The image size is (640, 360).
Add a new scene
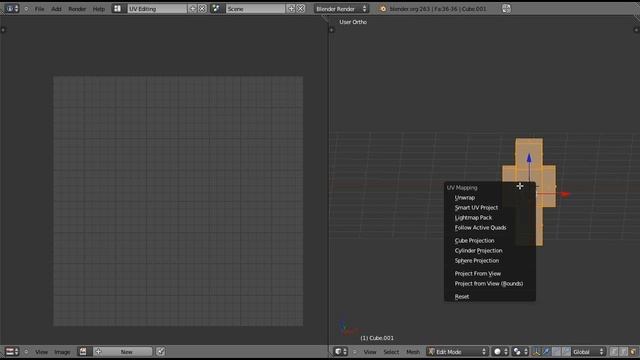[291, 9]
